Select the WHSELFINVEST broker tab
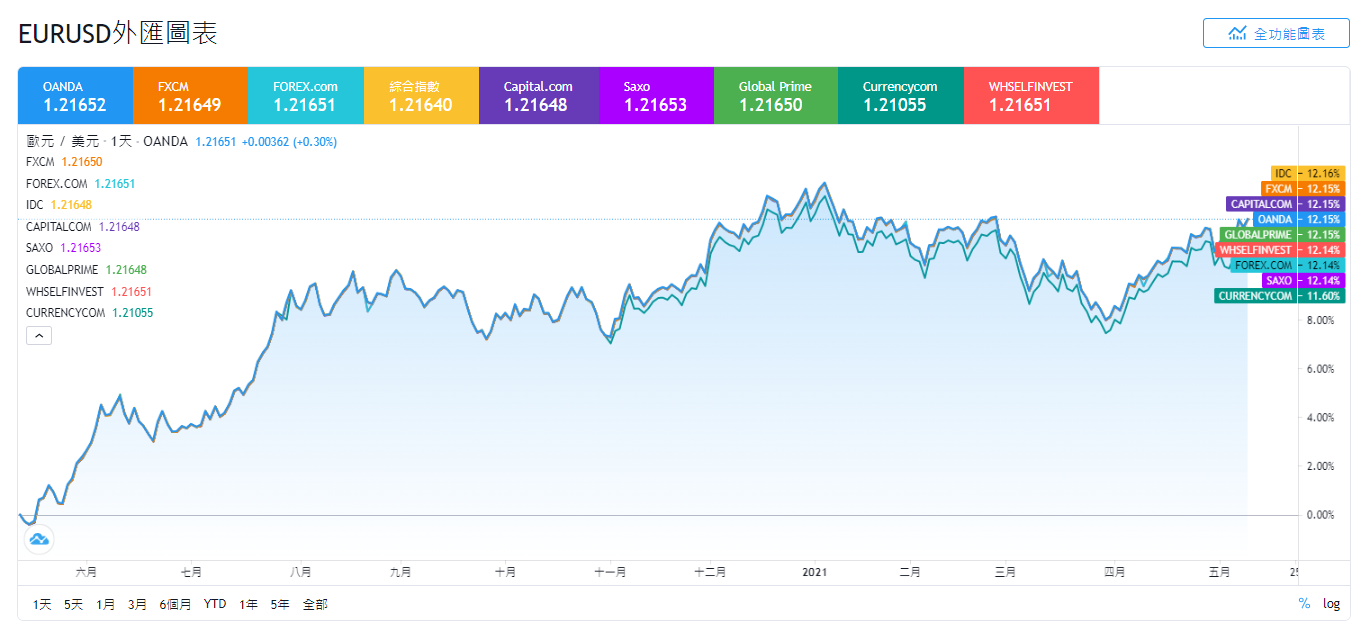 click(1031, 96)
